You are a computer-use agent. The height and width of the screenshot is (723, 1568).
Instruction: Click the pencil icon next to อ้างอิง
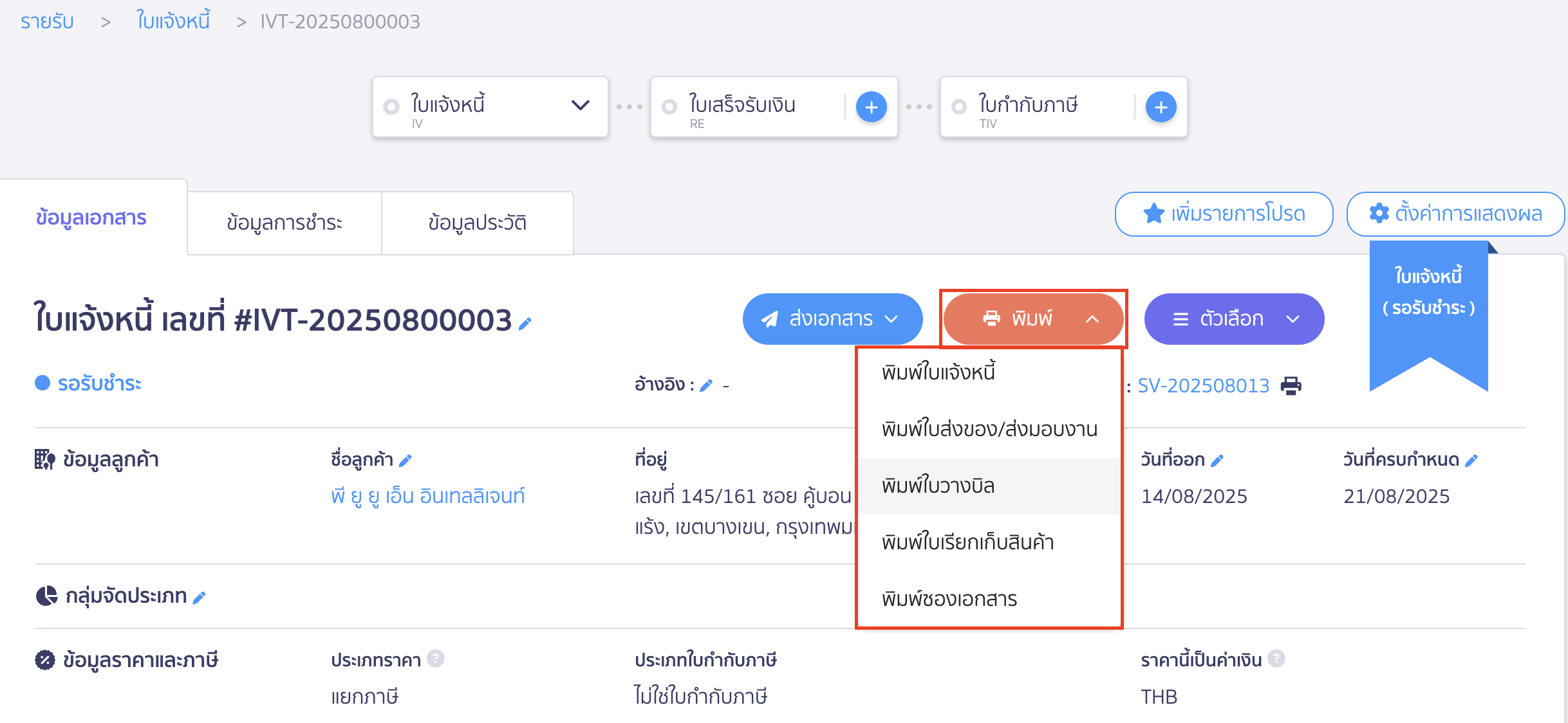click(x=706, y=385)
